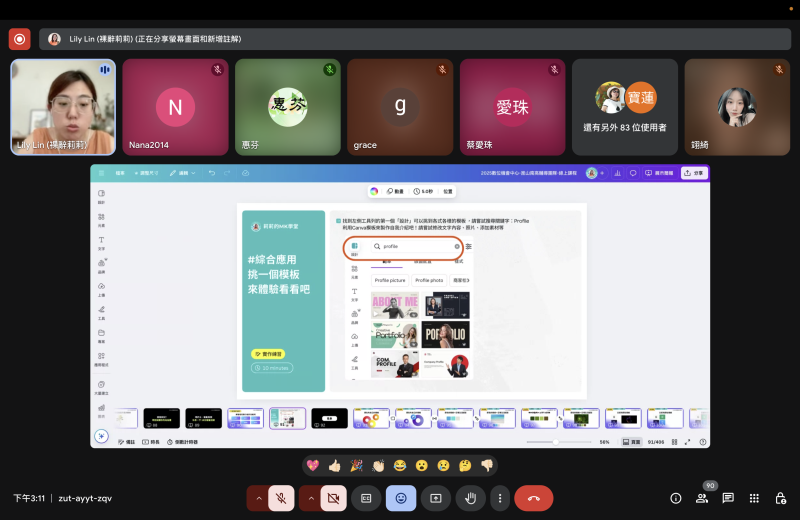Viewport: 800px width, 520px height.
Task: Select Lily Lin's video tile
Action: (63, 107)
